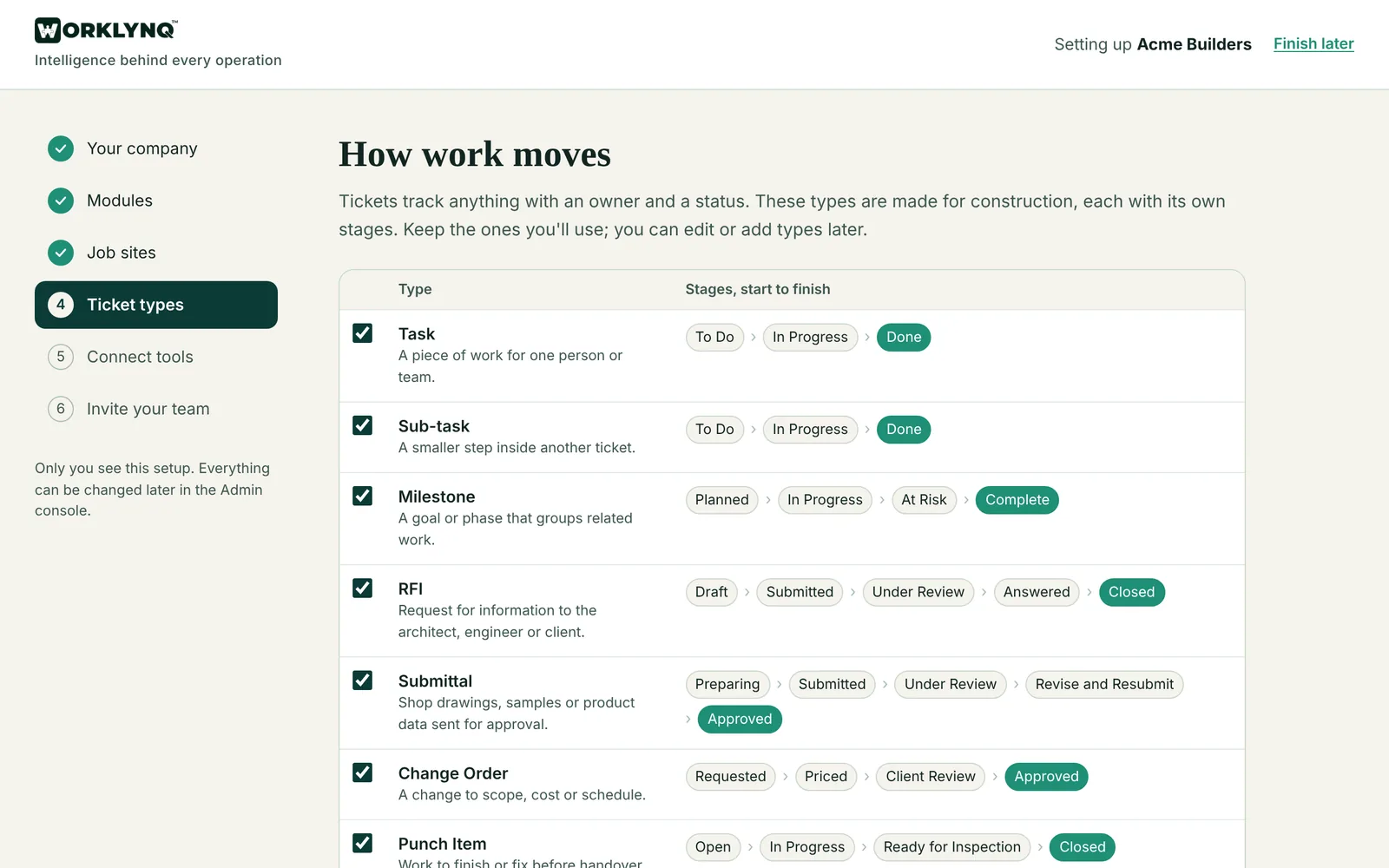Click the Acme Builders company name
This screenshot has height=868, width=1389.
point(1195,44)
